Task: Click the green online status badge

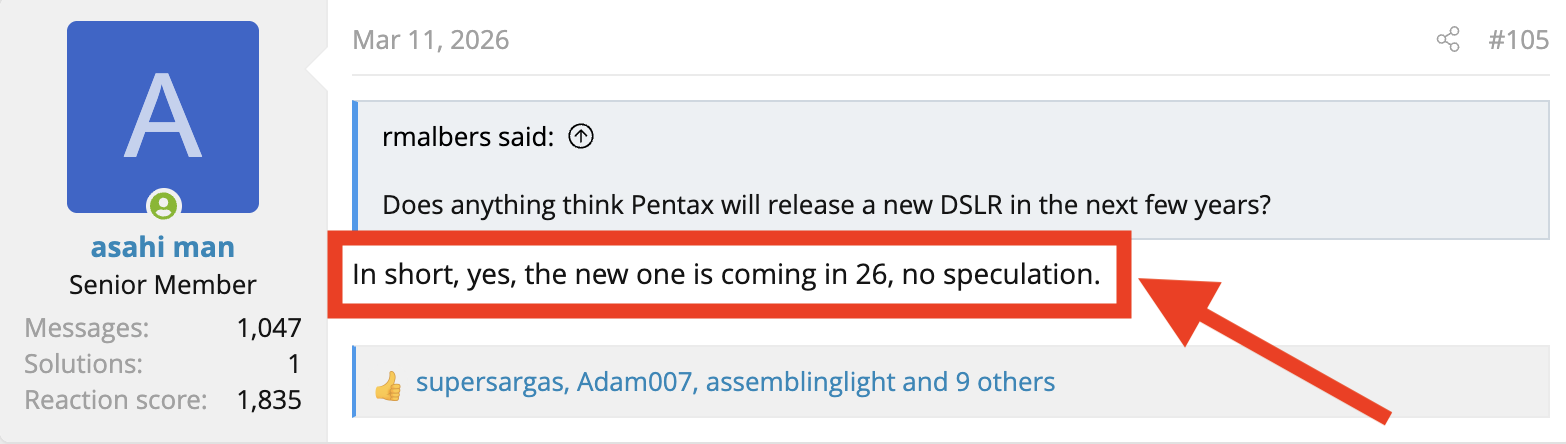Action: tap(163, 206)
